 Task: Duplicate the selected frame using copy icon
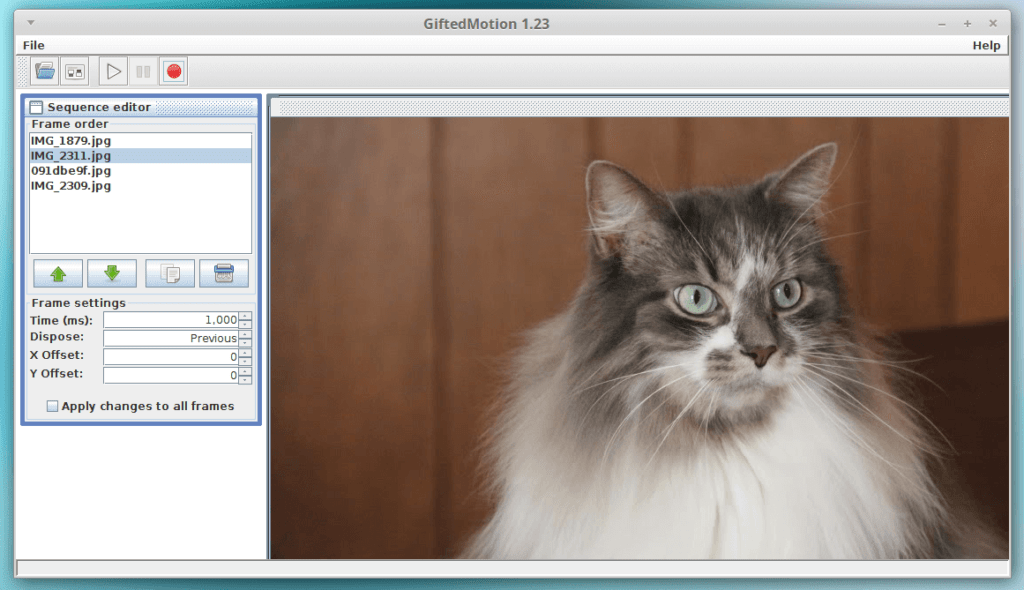(170, 274)
